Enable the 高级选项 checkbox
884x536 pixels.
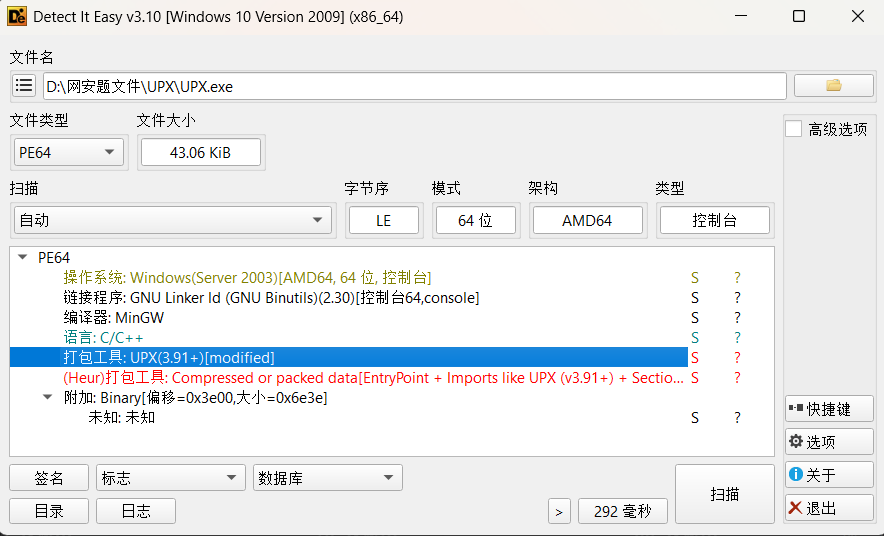(x=794, y=129)
